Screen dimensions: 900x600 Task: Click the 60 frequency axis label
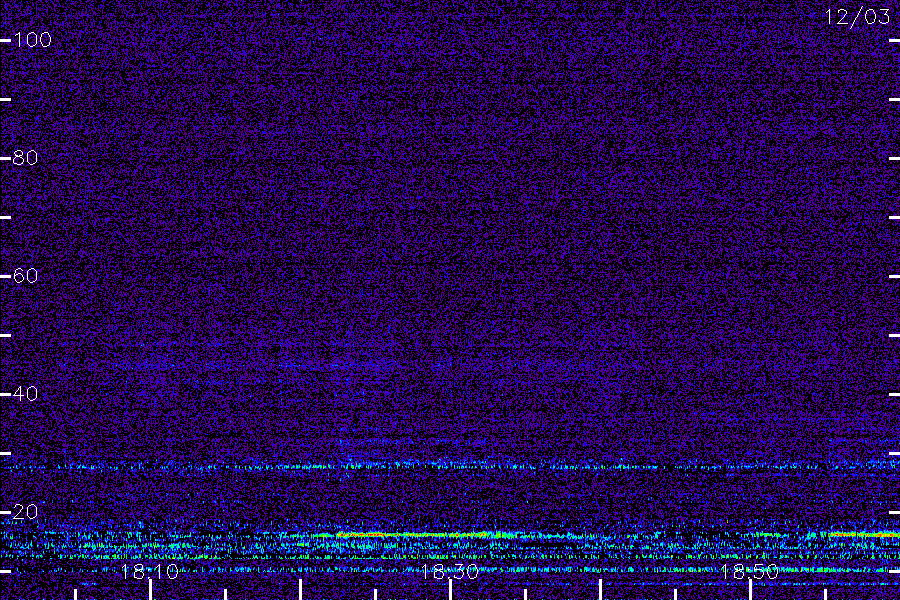tap(25, 276)
